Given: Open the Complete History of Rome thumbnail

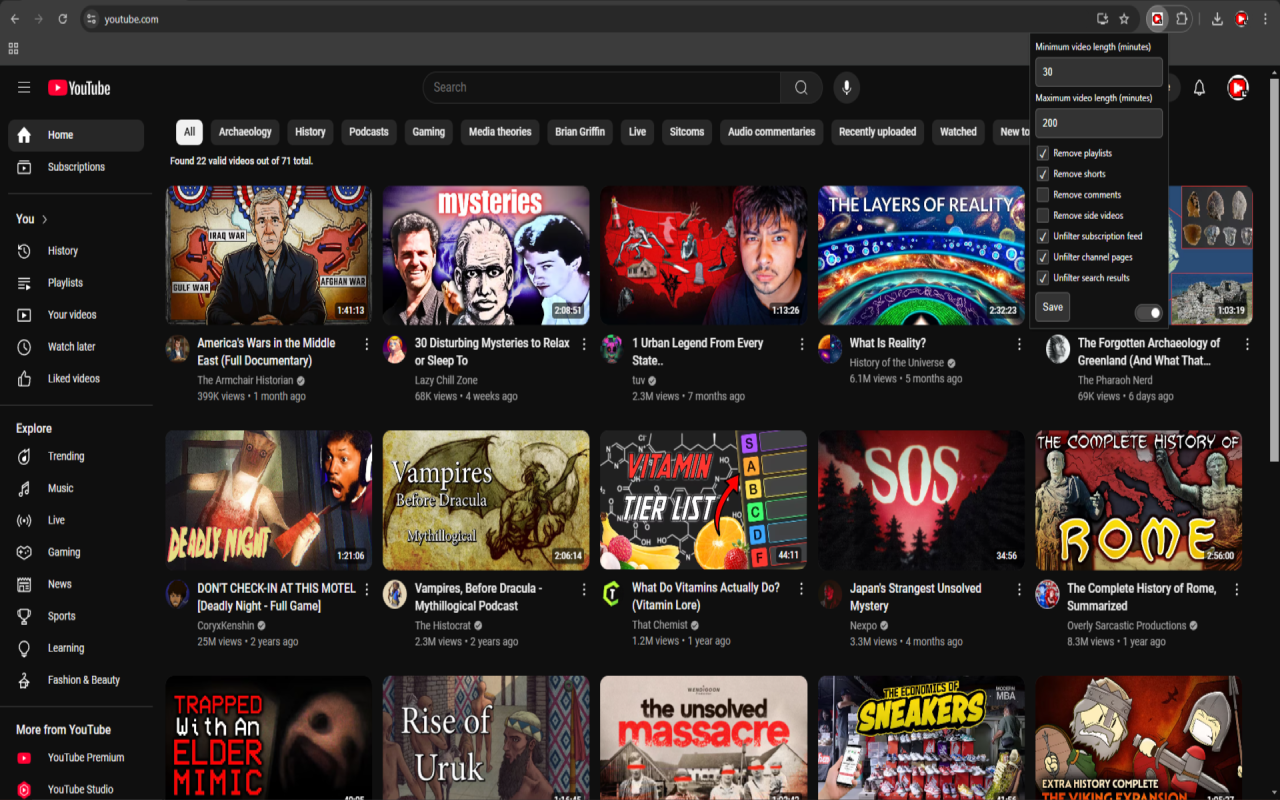Looking at the screenshot, I should (1137, 500).
